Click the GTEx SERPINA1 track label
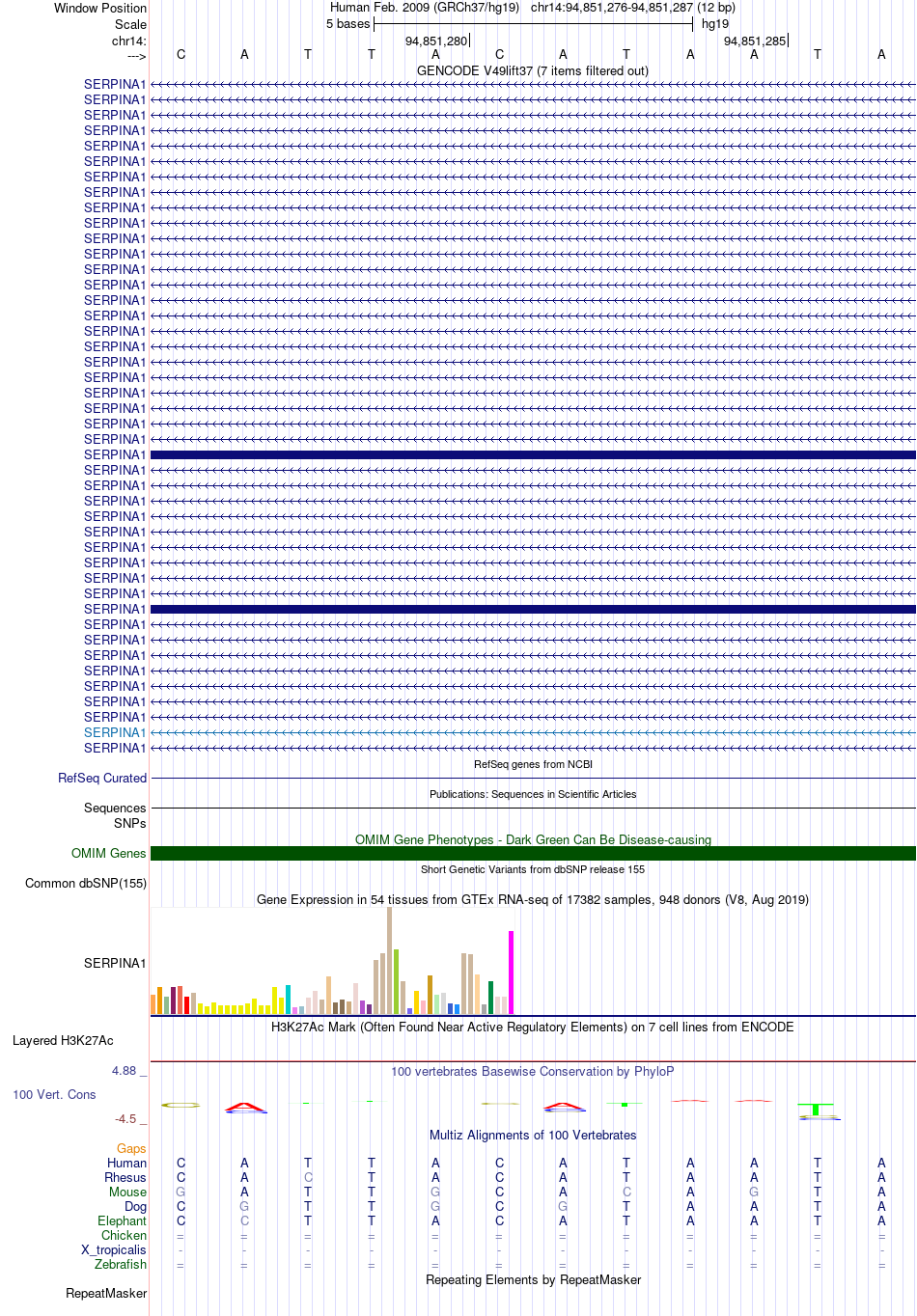Viewport: 917px width, 1316px height. coord(115,963)
